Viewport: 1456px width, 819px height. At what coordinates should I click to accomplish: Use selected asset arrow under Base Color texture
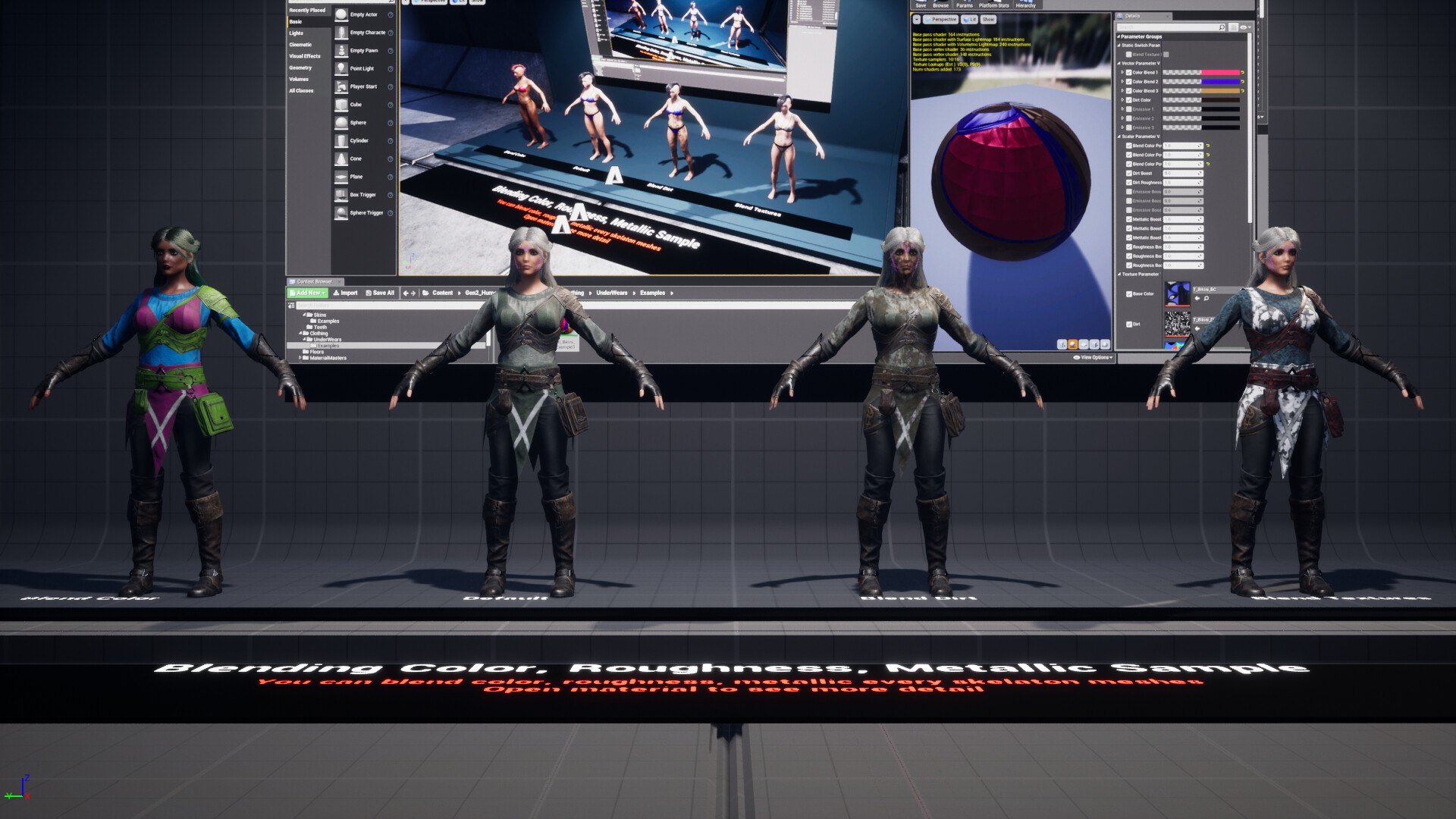click(1197, 298)
